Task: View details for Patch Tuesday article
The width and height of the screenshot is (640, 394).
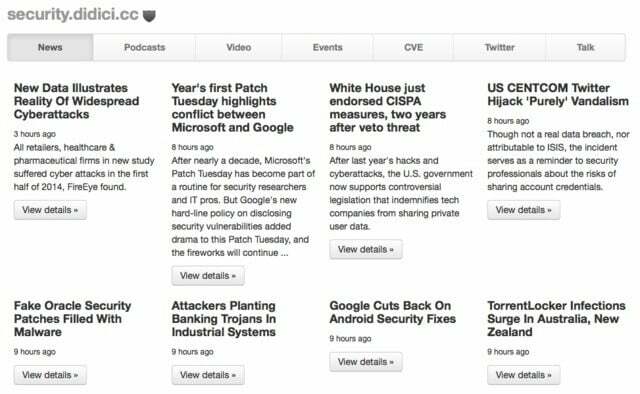Action: pos(208,276)
